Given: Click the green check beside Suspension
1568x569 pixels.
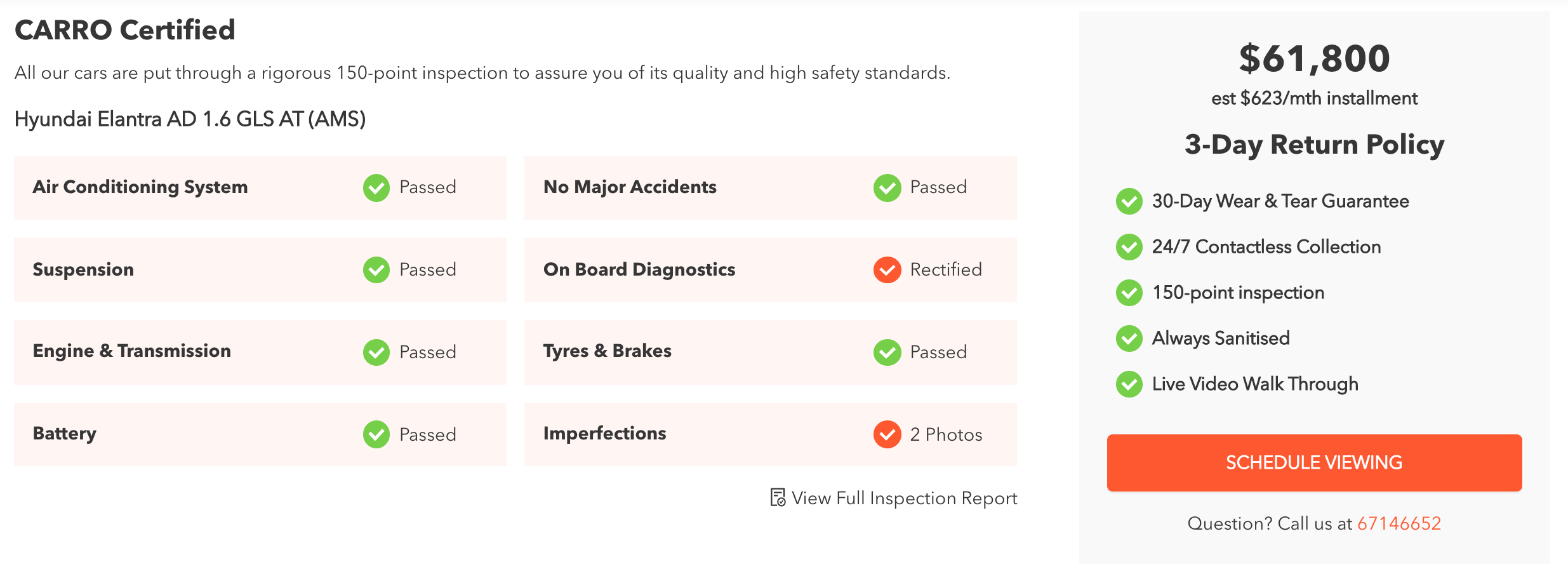Looking at the screenshot, I should [376, 270].
